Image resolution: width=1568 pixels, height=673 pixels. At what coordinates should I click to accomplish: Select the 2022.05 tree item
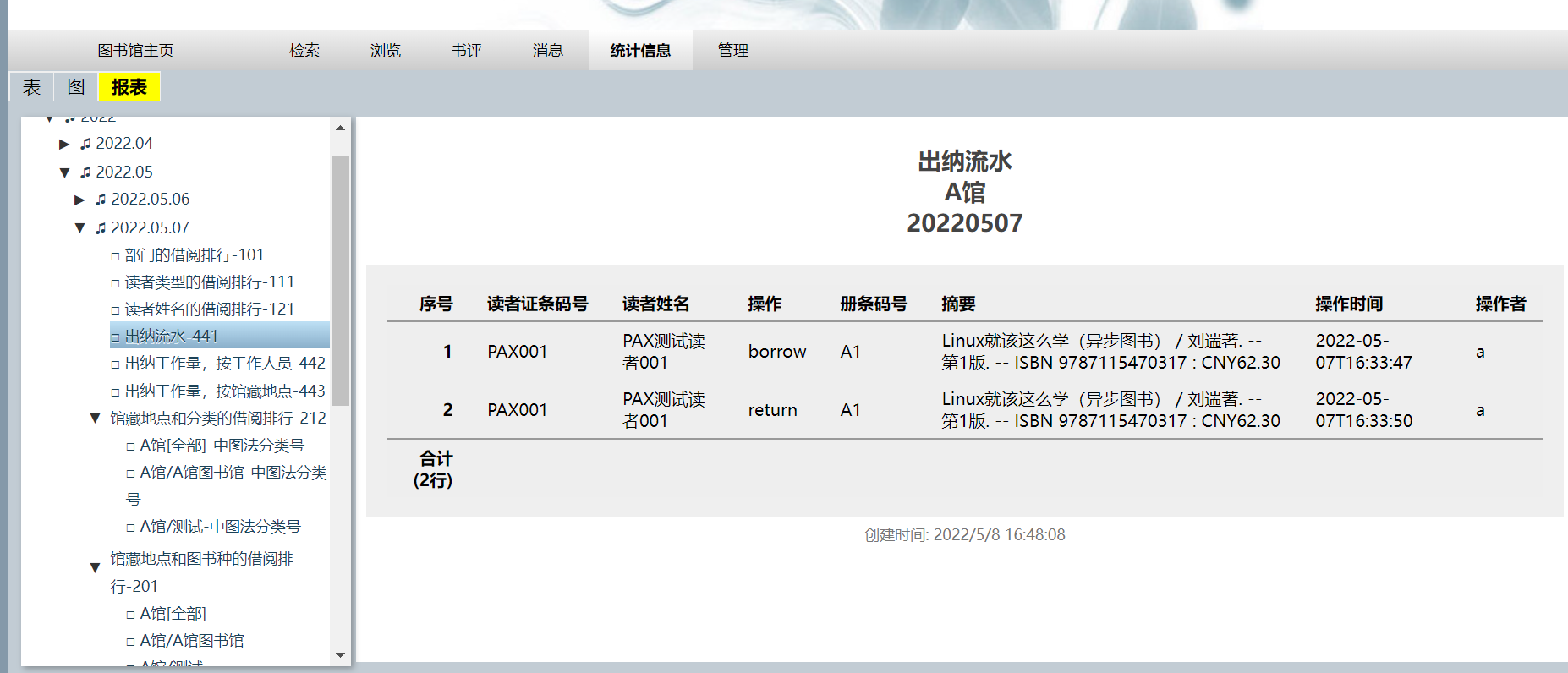(124, 172)
